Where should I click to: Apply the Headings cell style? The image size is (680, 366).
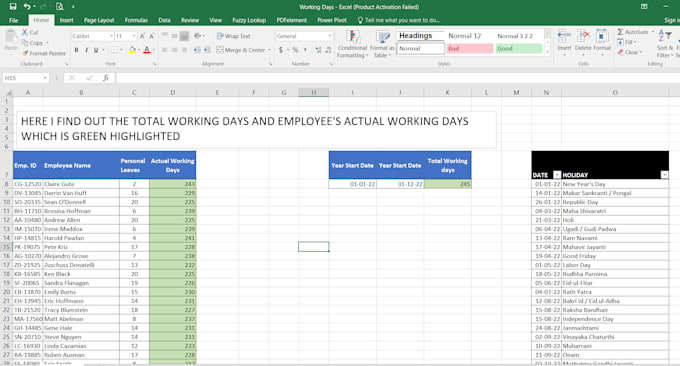[x=420, y=36]
